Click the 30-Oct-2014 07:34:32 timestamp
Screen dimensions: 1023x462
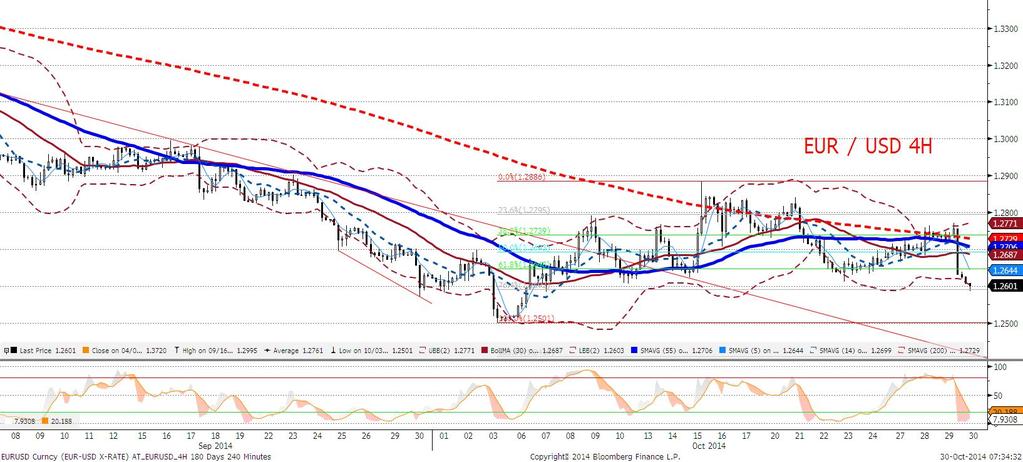click(x=979, y=457)
